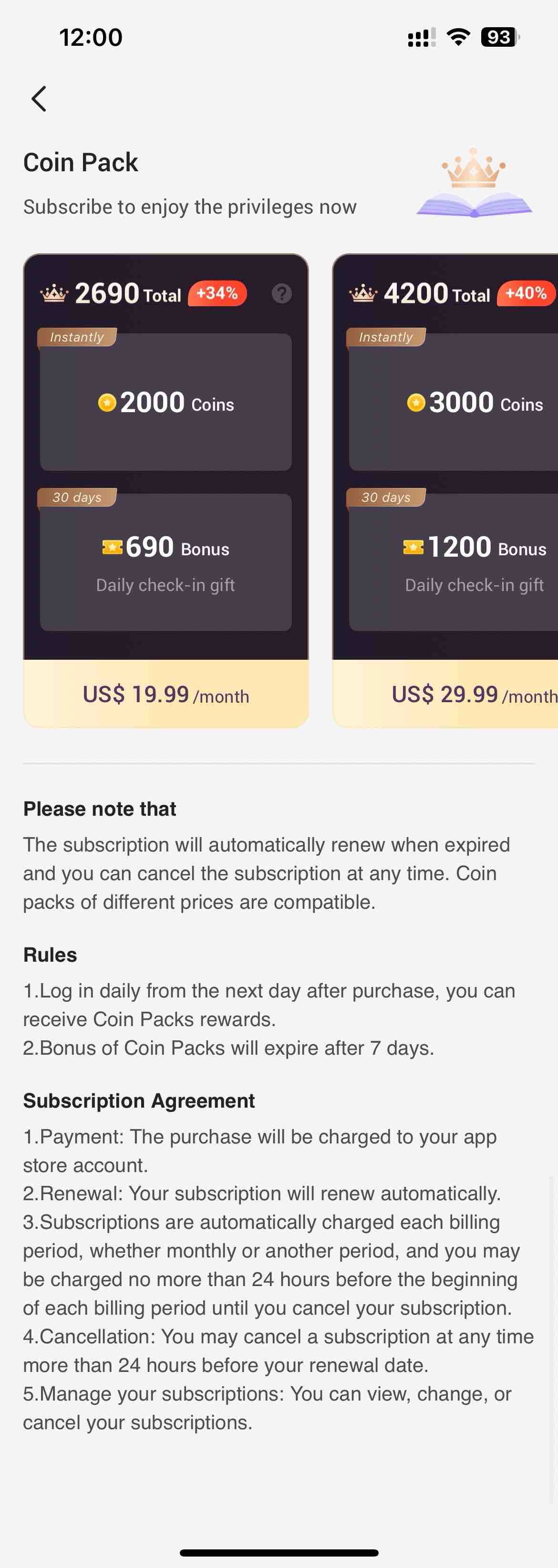
Task: Tap the crown icon beside 2690 Total
Action: click(54, 294)
